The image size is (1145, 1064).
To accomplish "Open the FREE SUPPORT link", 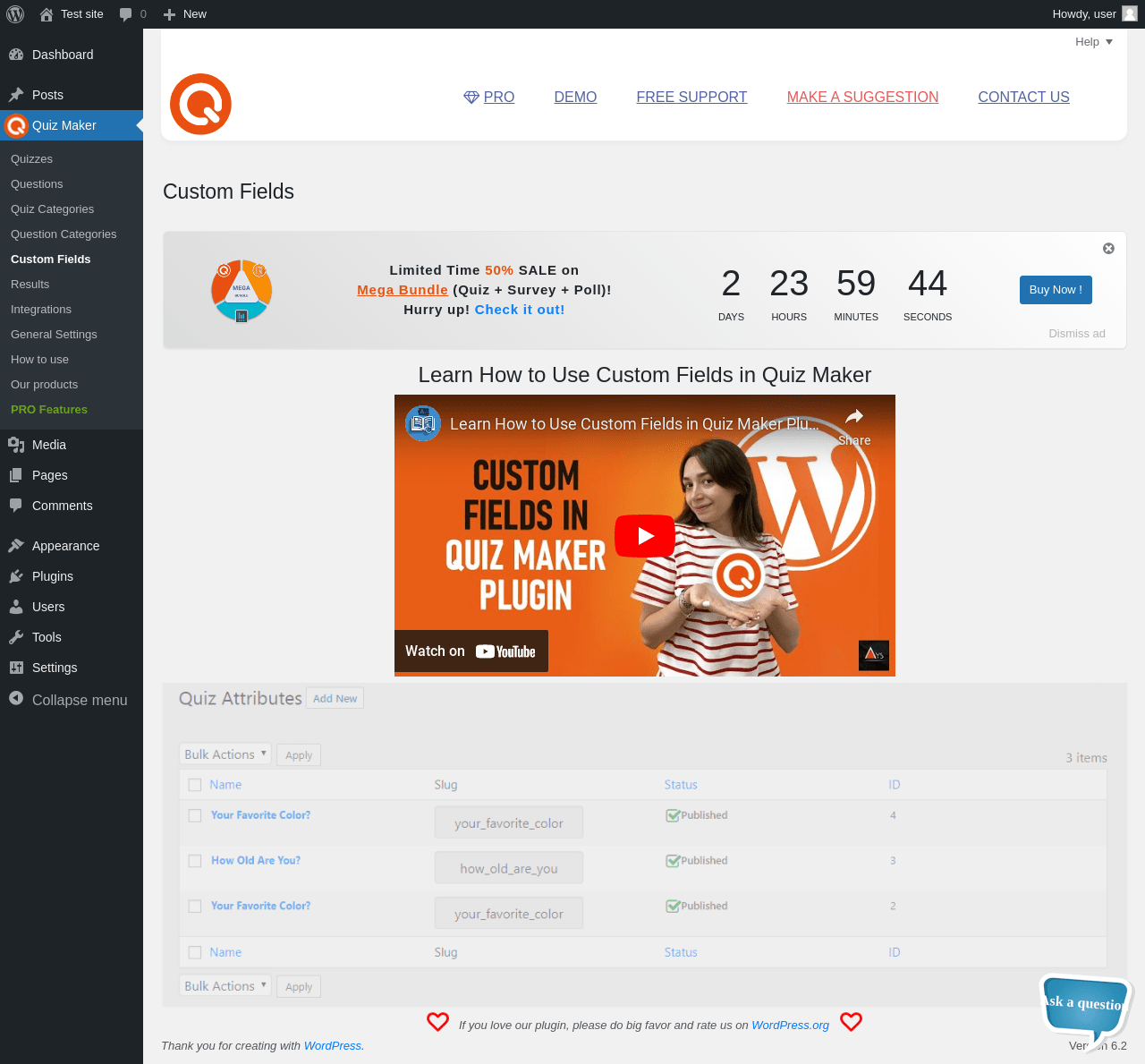I will tap(691, 97).
